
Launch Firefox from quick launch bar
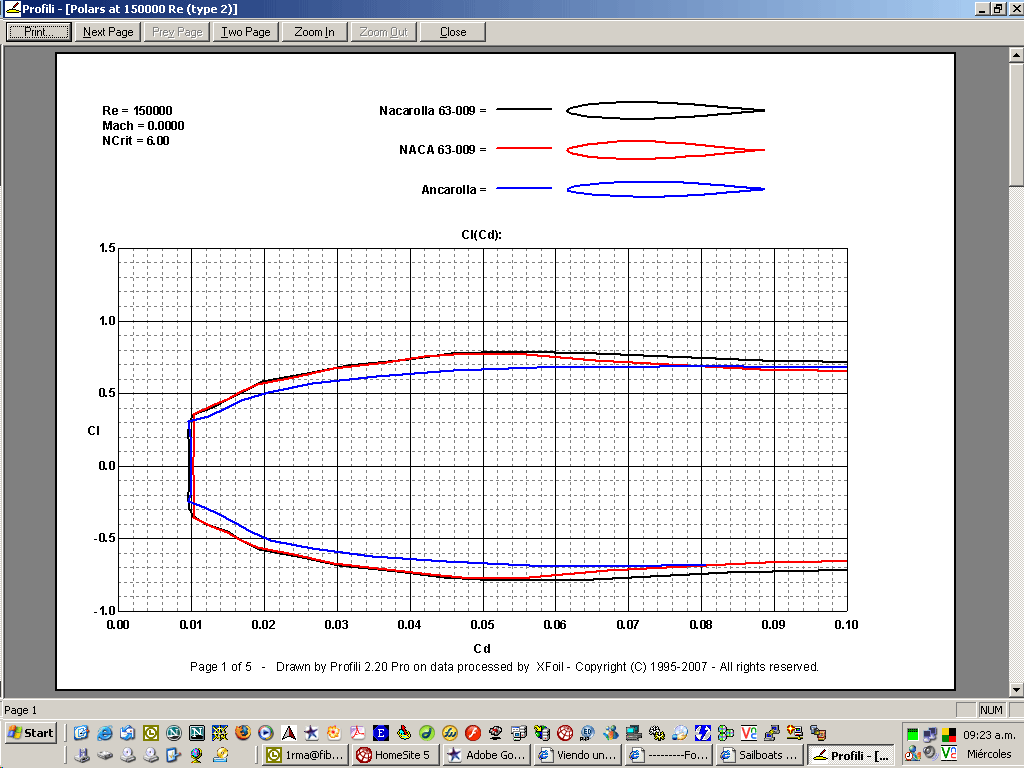click(243, 733)
